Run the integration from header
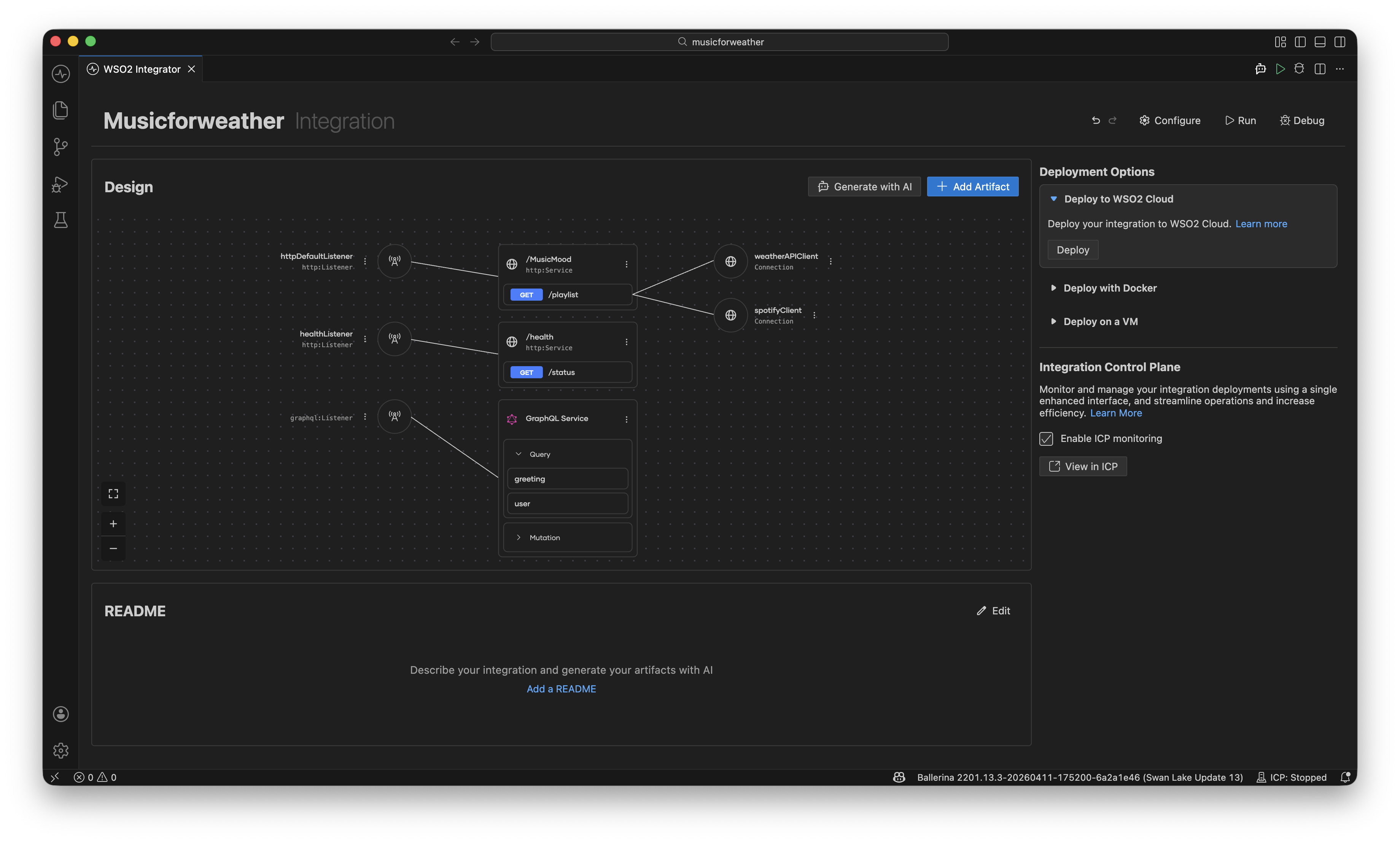The width and height of the screenshot is (1400, 842). pyautogui.click(x=1240, y=120)
